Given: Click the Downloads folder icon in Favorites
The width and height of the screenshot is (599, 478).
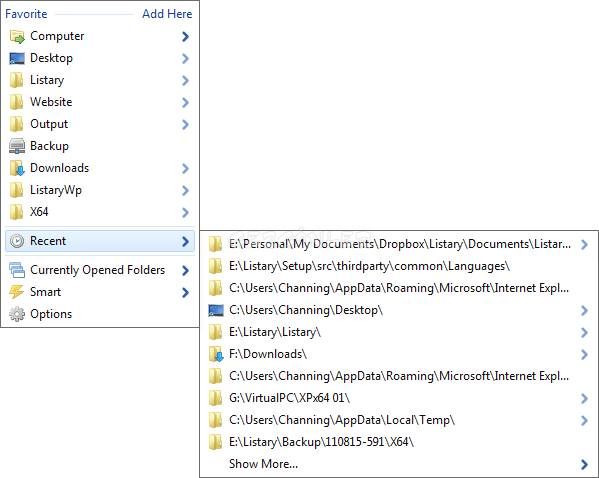Looking at the screenshot, I should click(x=17, y=168).
